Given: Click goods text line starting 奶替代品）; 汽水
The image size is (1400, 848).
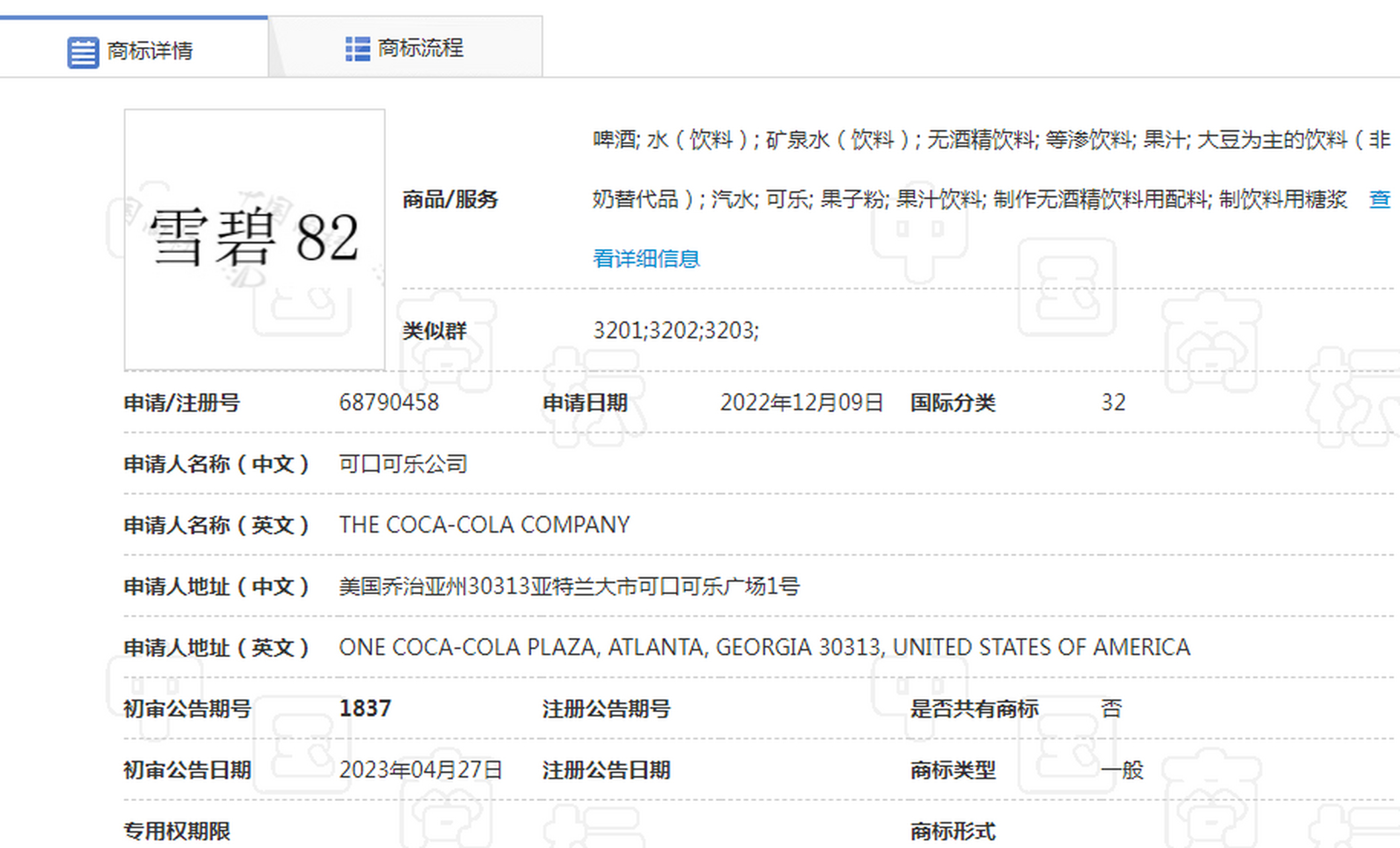Looking at the screenshot, I should tap(970, 199).
